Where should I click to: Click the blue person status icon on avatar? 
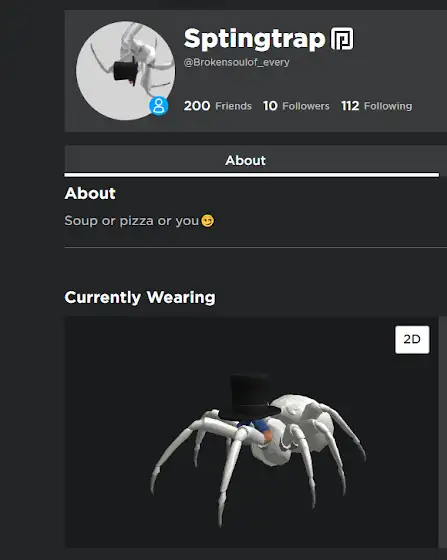click(159, 106)
